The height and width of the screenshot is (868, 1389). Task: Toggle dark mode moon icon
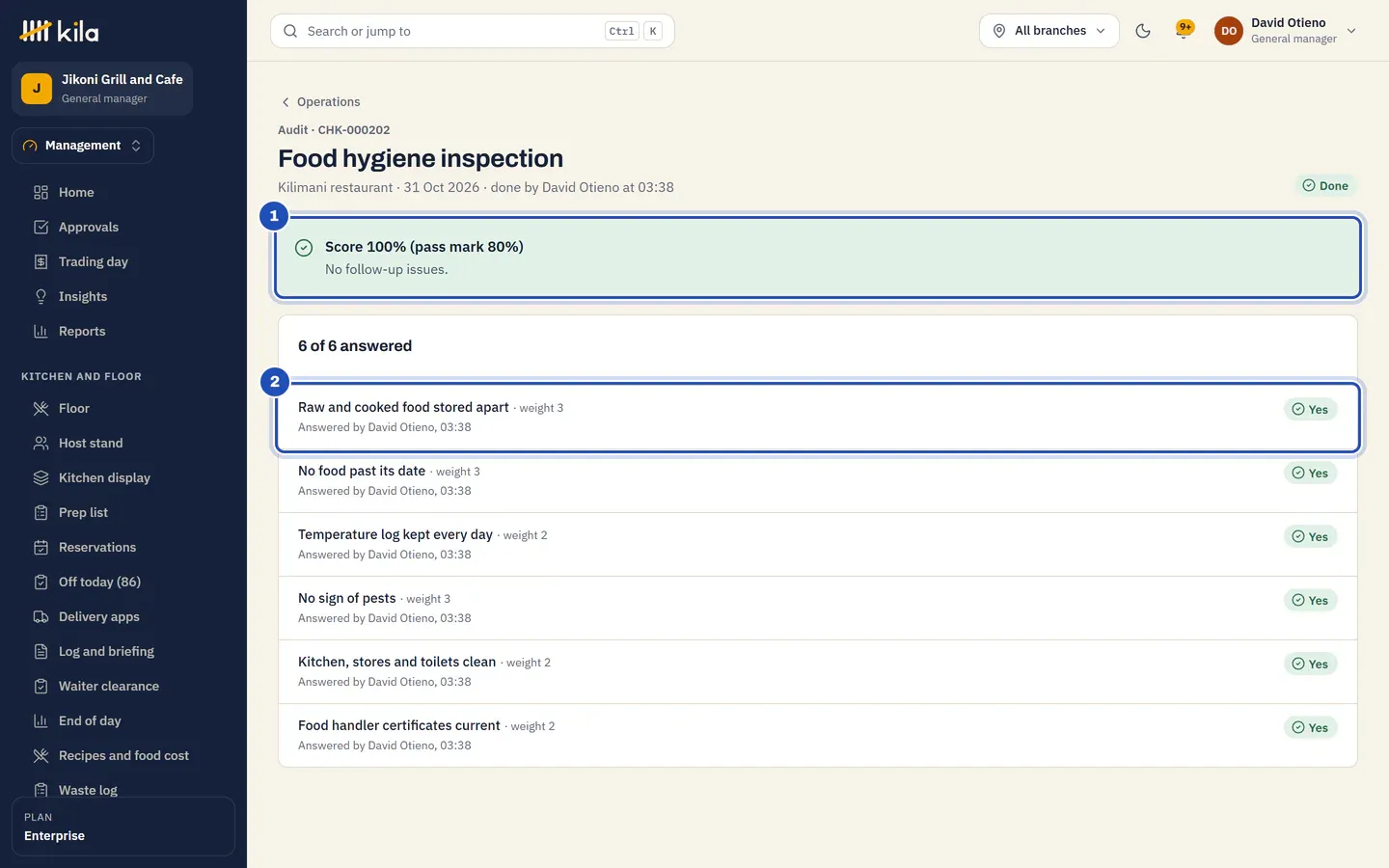click(1143, 31)
